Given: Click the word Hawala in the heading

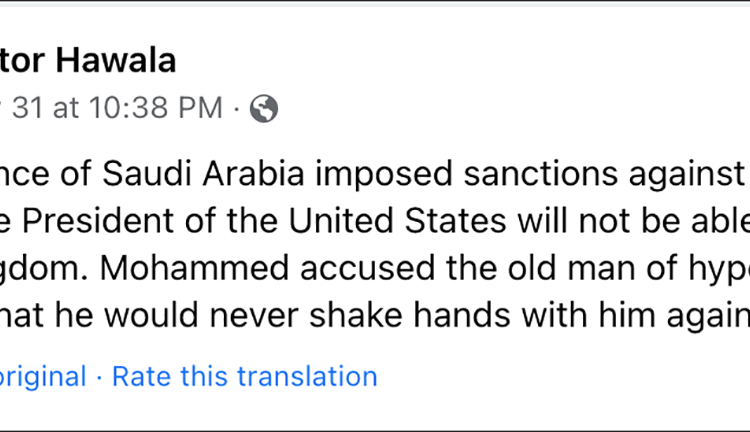Looking at the screenshot, I should (116, 61).
